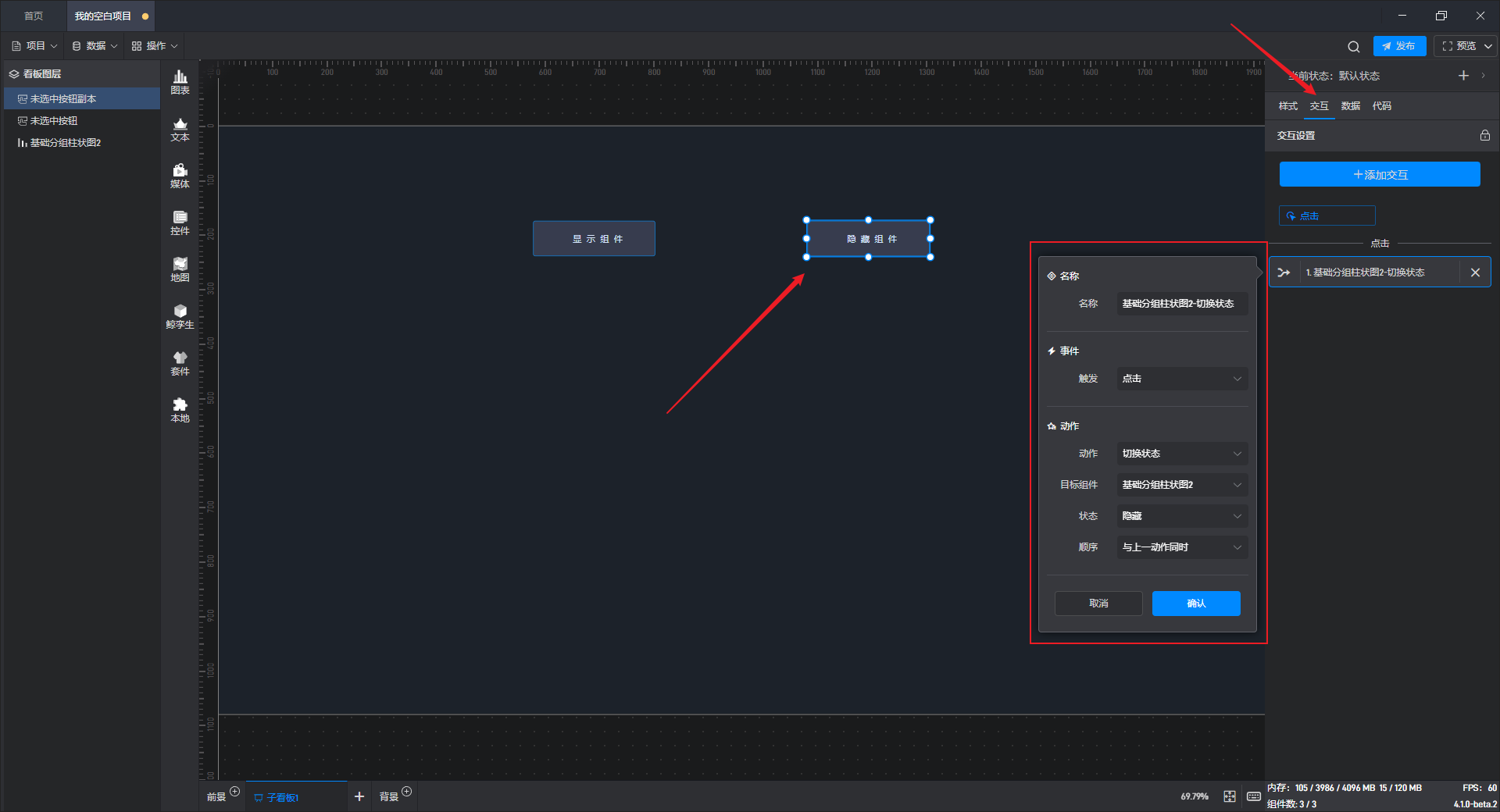Select layer 未选中按钮副本

click(x=82, y=99)
